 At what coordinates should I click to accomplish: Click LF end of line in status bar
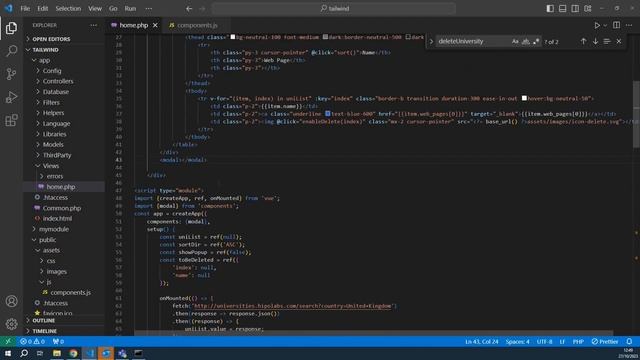coord(562,341)
